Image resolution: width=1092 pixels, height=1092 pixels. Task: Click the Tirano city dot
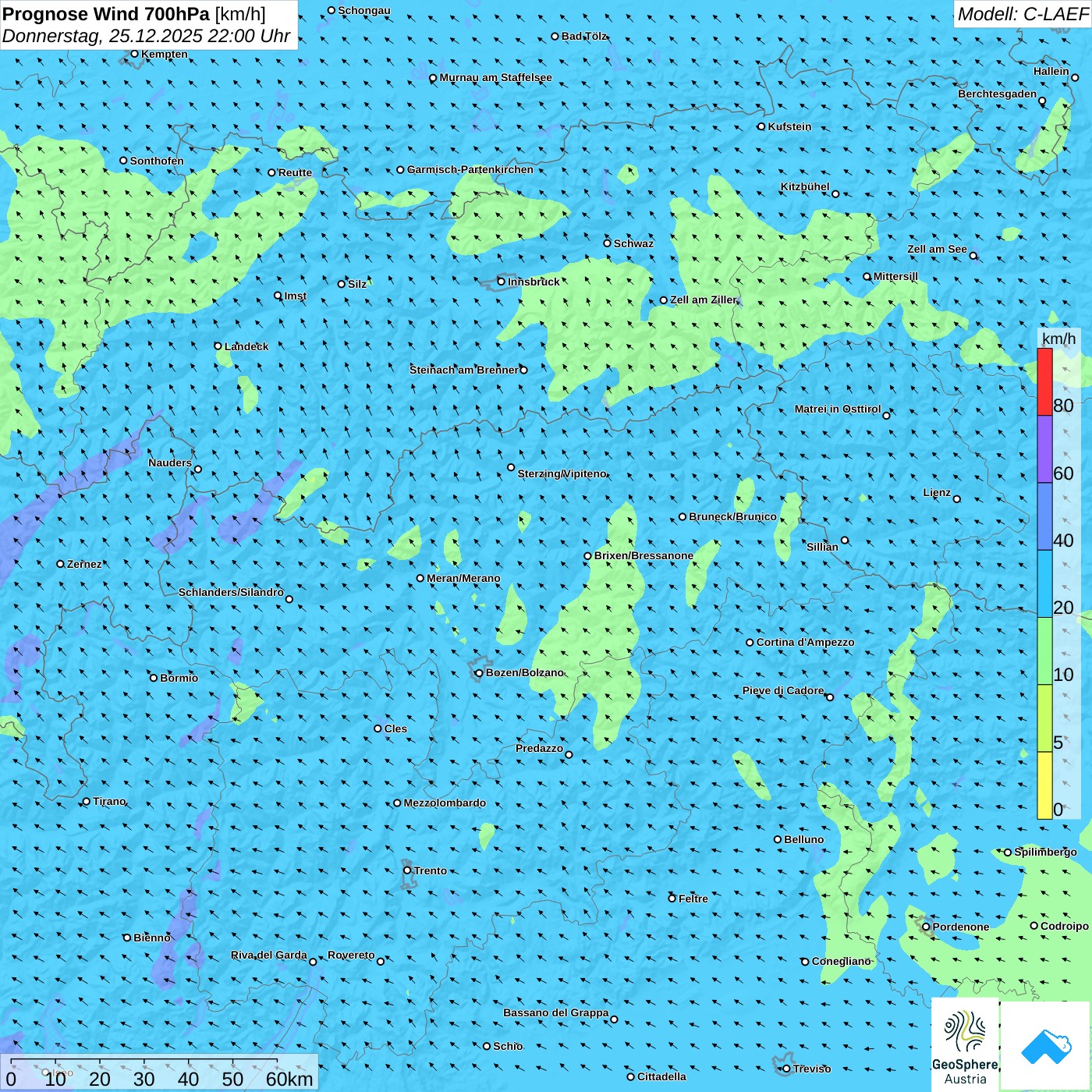[87, 801]
